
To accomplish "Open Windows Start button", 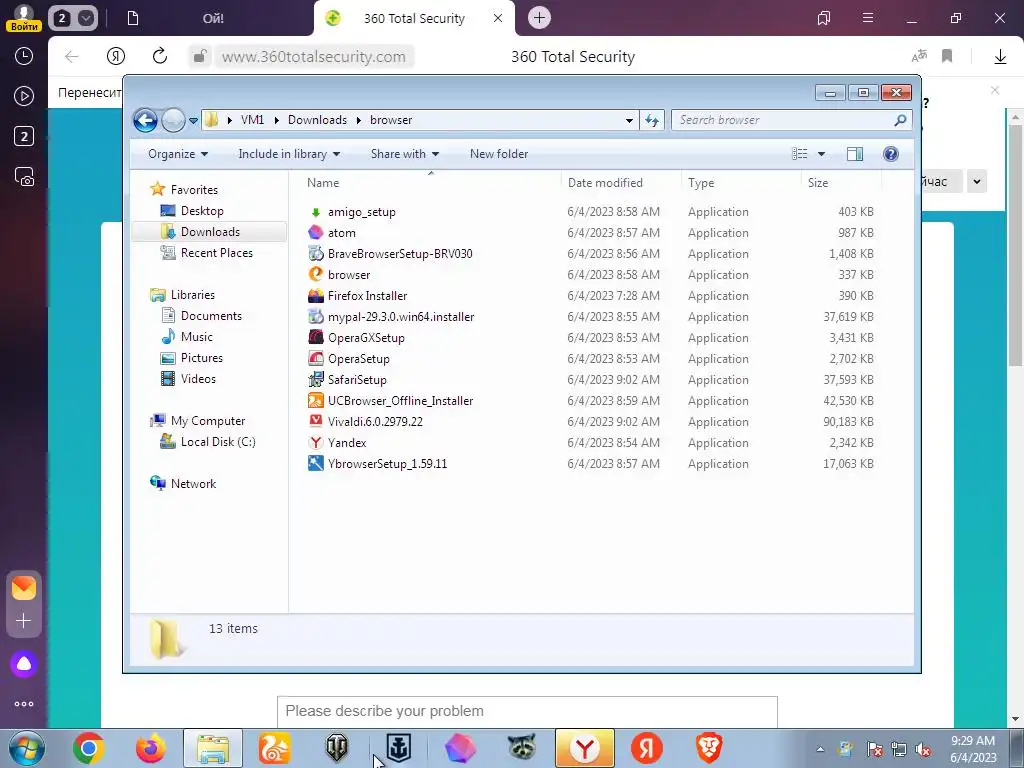I will pyautogui.click(x=25, y=748).
